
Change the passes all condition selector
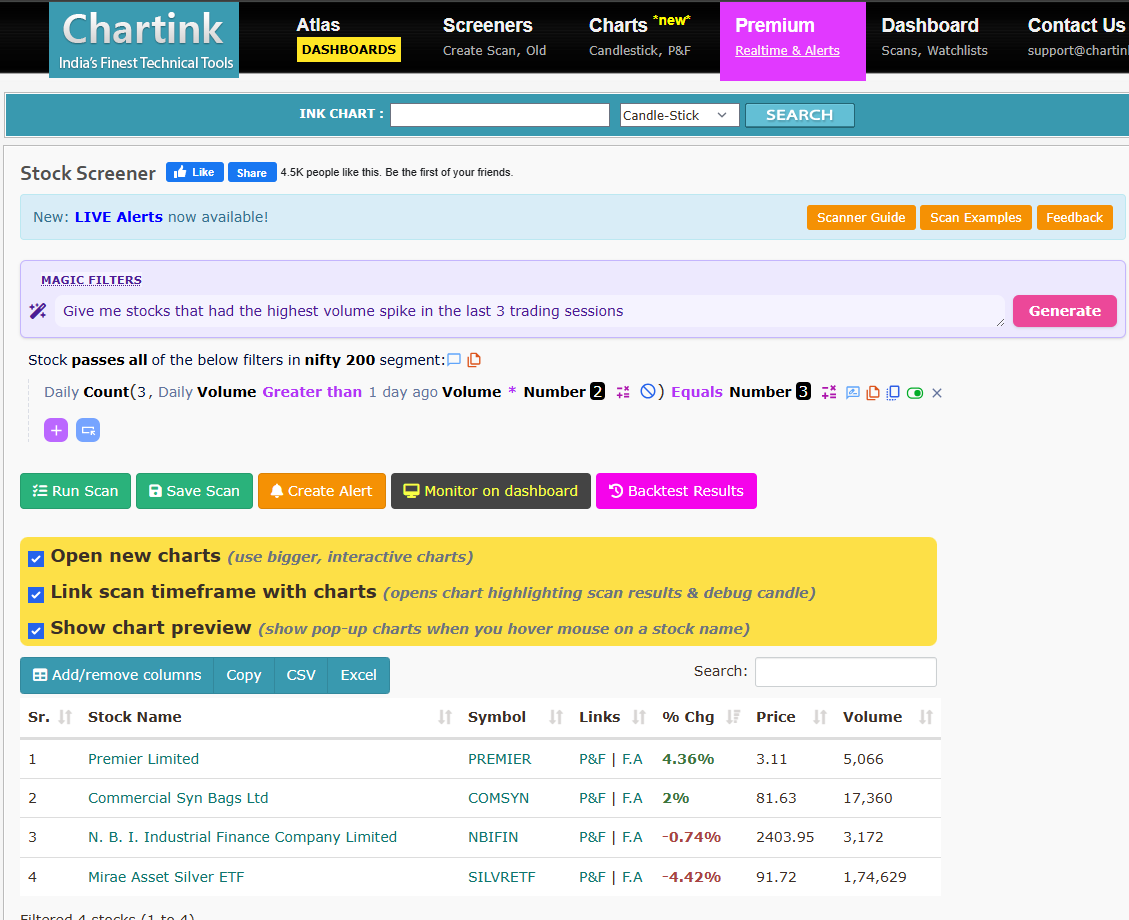(109, 359)
